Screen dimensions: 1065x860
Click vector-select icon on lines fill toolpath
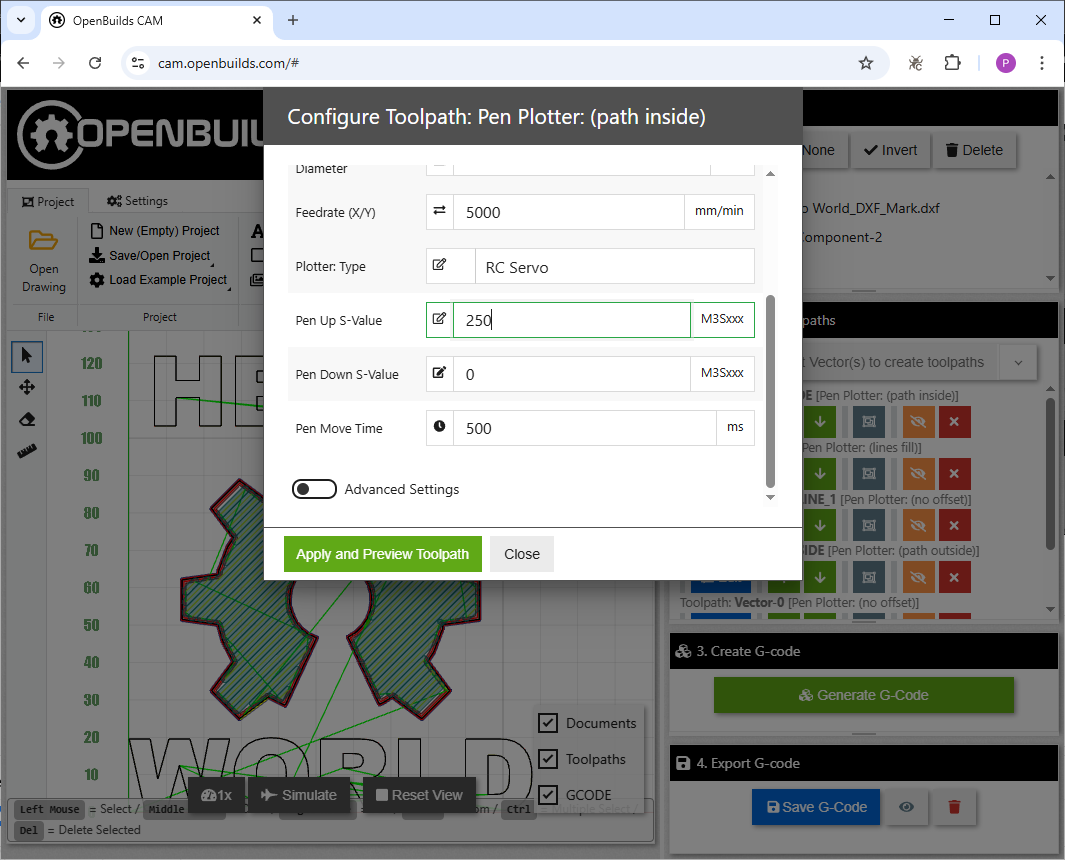point(869,473)
